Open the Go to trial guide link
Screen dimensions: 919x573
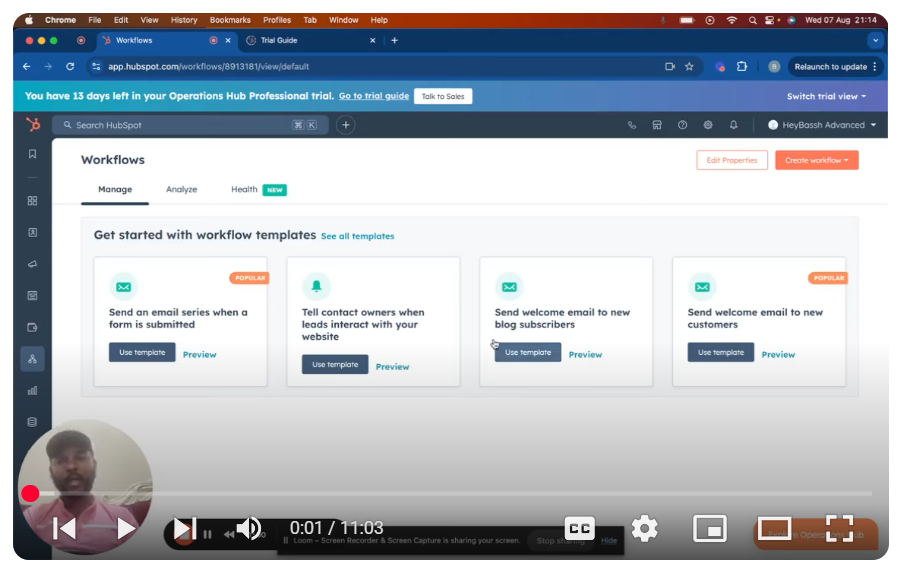coord(374,96)
